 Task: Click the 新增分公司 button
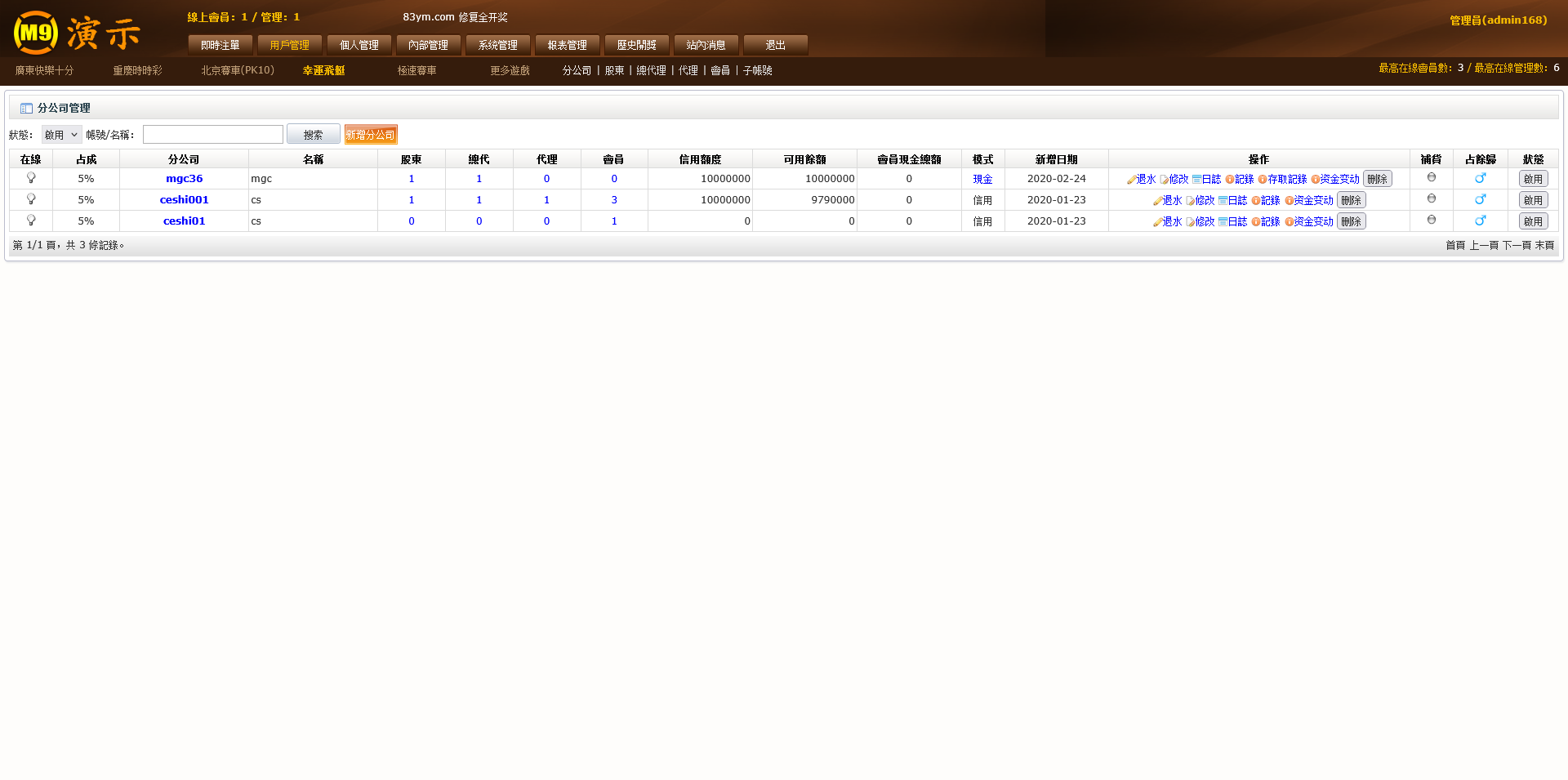[x=370, y=135]
